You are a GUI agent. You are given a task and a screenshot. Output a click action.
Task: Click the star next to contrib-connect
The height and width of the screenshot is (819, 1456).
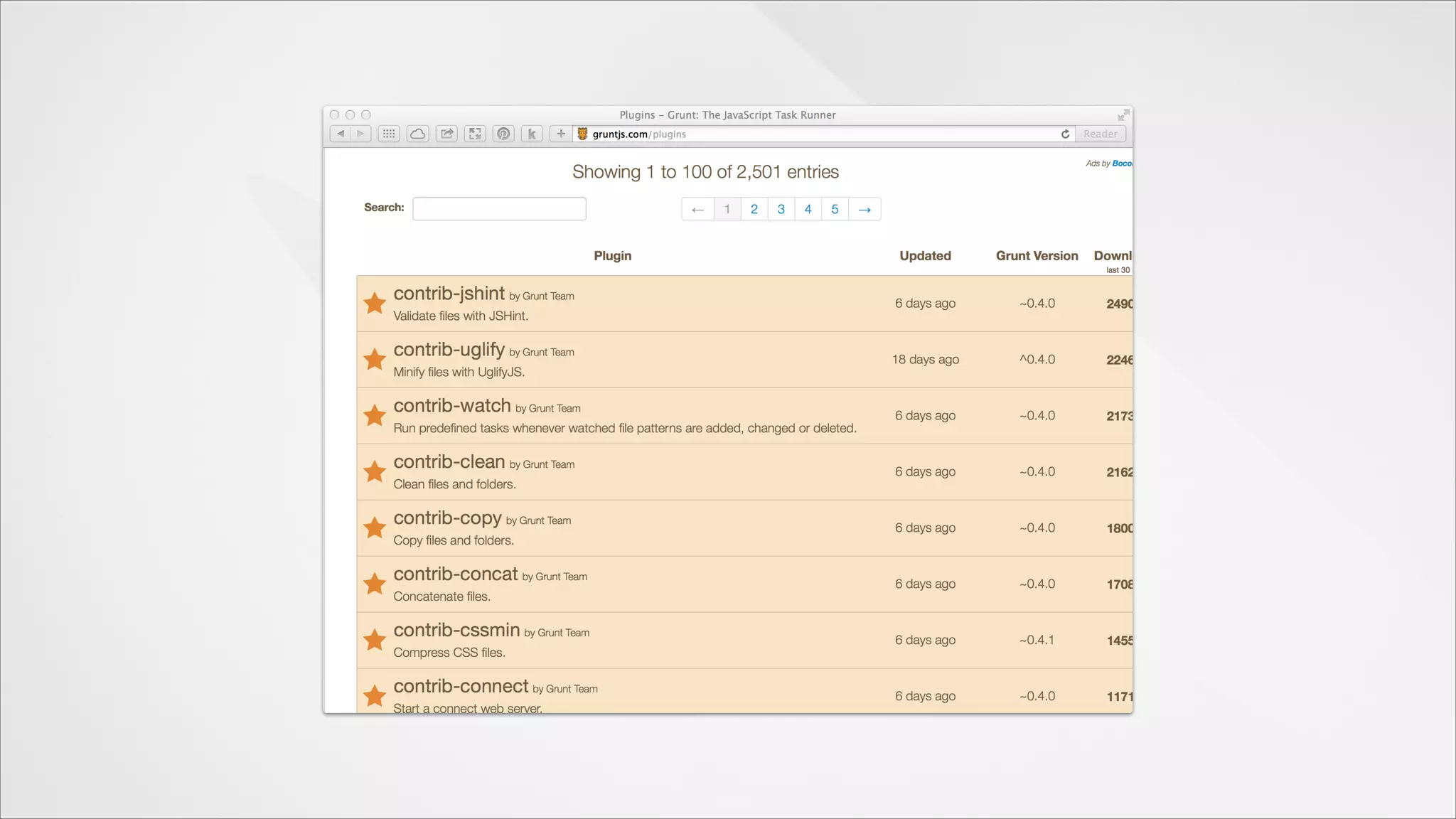[375, 696]
